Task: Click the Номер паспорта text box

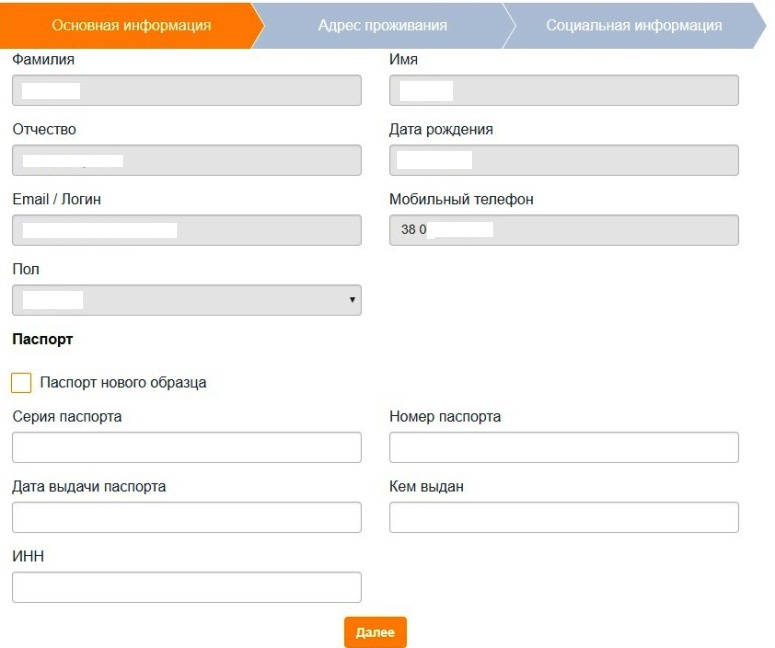Action: click(x=563, y=448)
